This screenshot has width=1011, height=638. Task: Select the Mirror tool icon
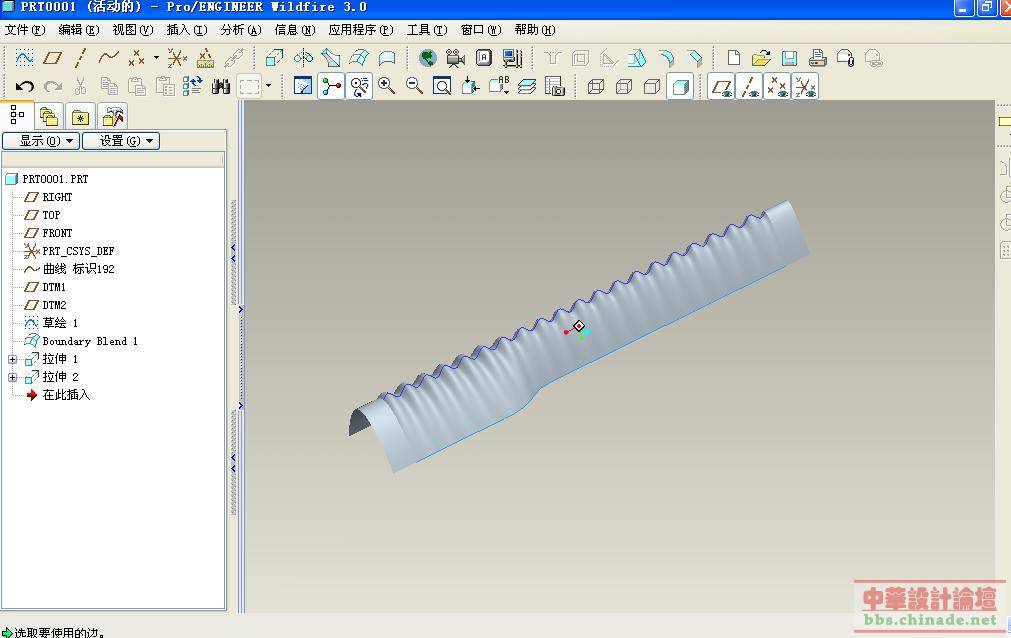302,58
